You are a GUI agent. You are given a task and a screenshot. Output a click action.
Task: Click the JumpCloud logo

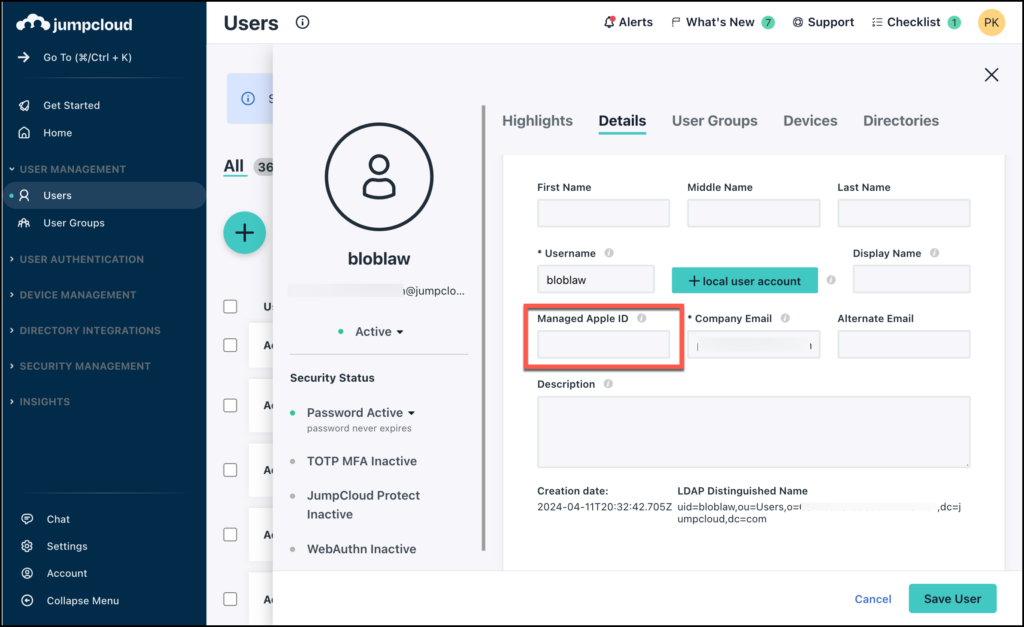tap(74, 24)
